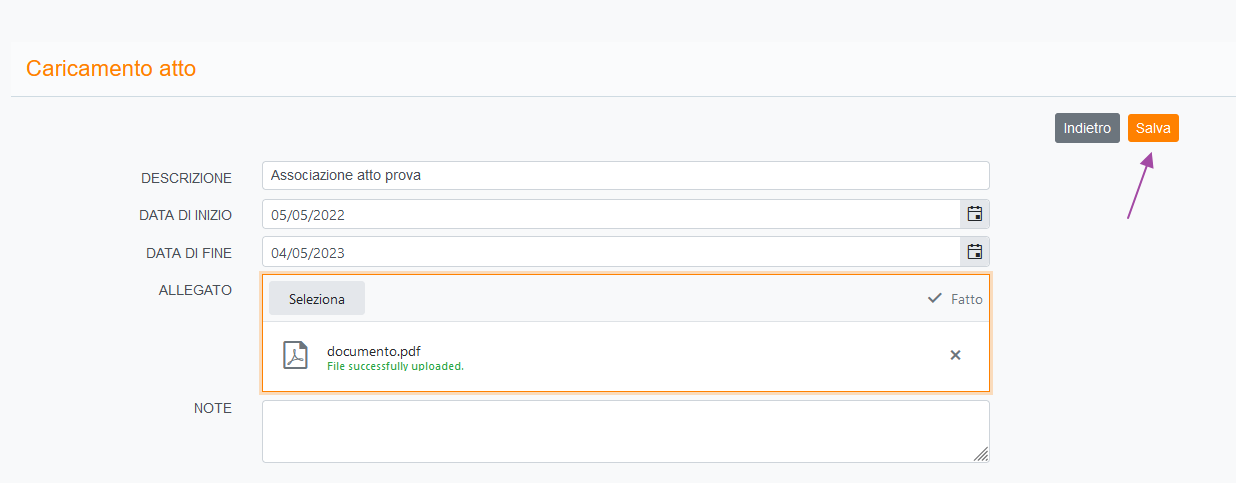Click the Fatto checkmark icon
This screenshot has width=1236, height=483.
935,298
